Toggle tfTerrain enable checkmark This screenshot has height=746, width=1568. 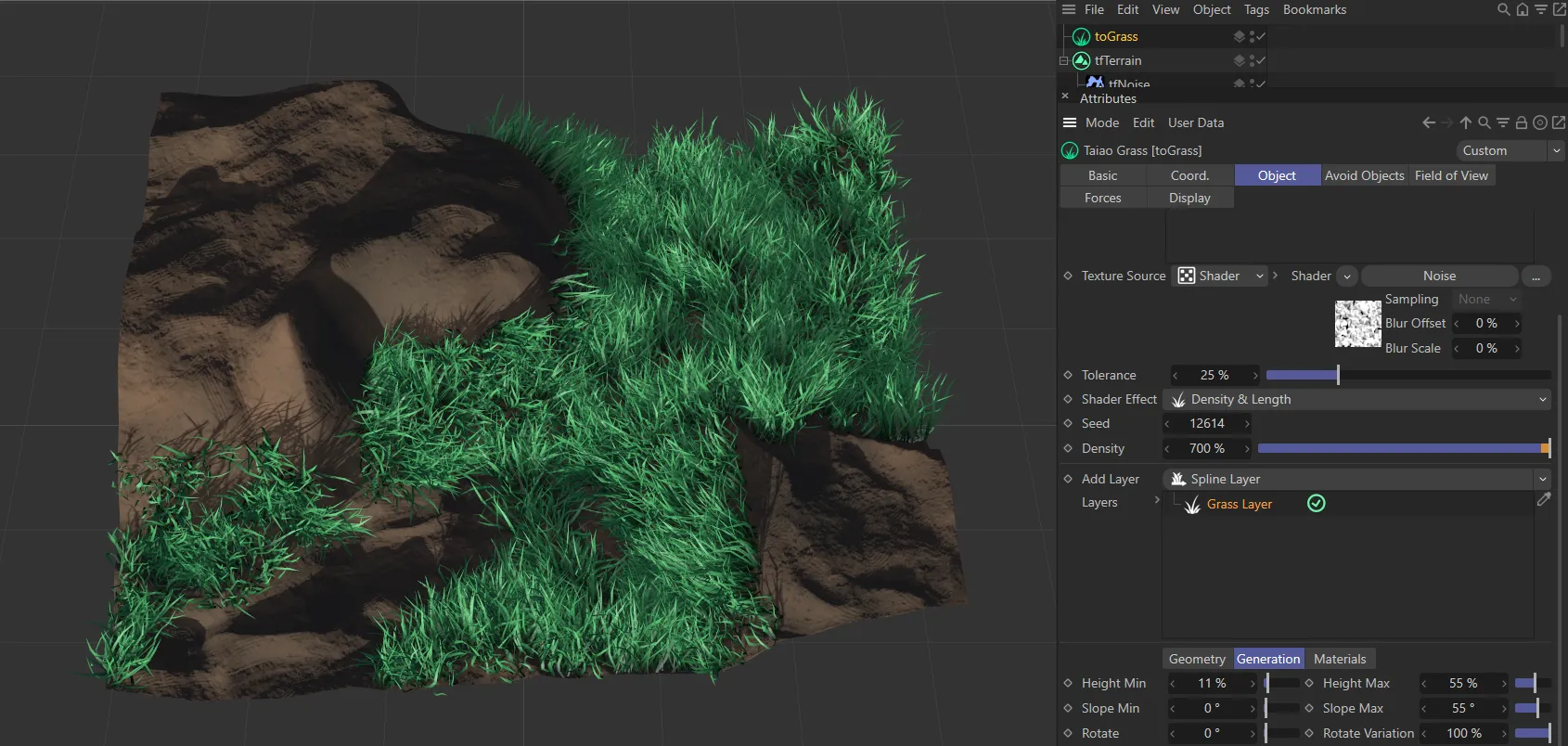pos(1261,61)
